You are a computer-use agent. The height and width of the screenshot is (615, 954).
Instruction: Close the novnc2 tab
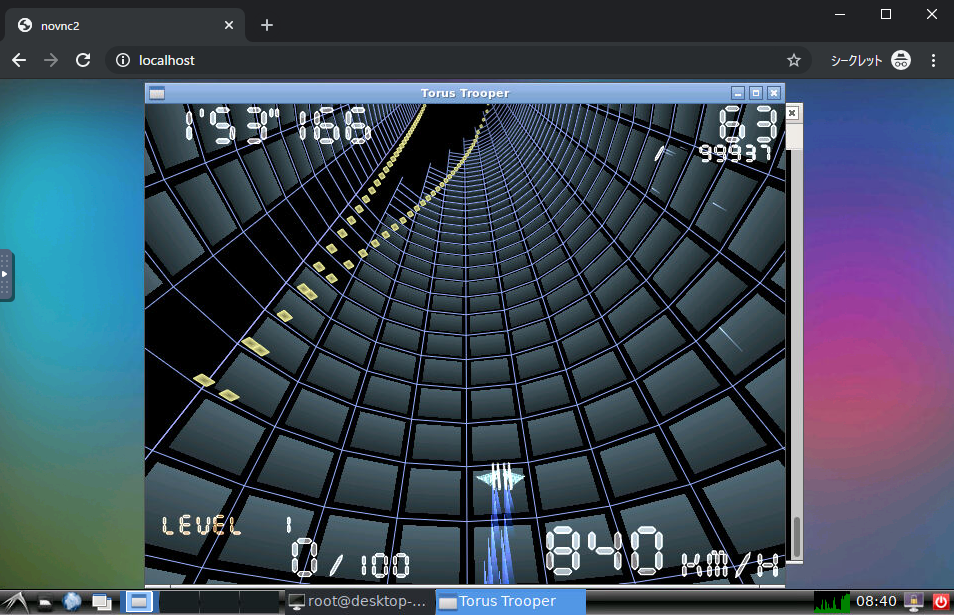click(x=229, y=25)
